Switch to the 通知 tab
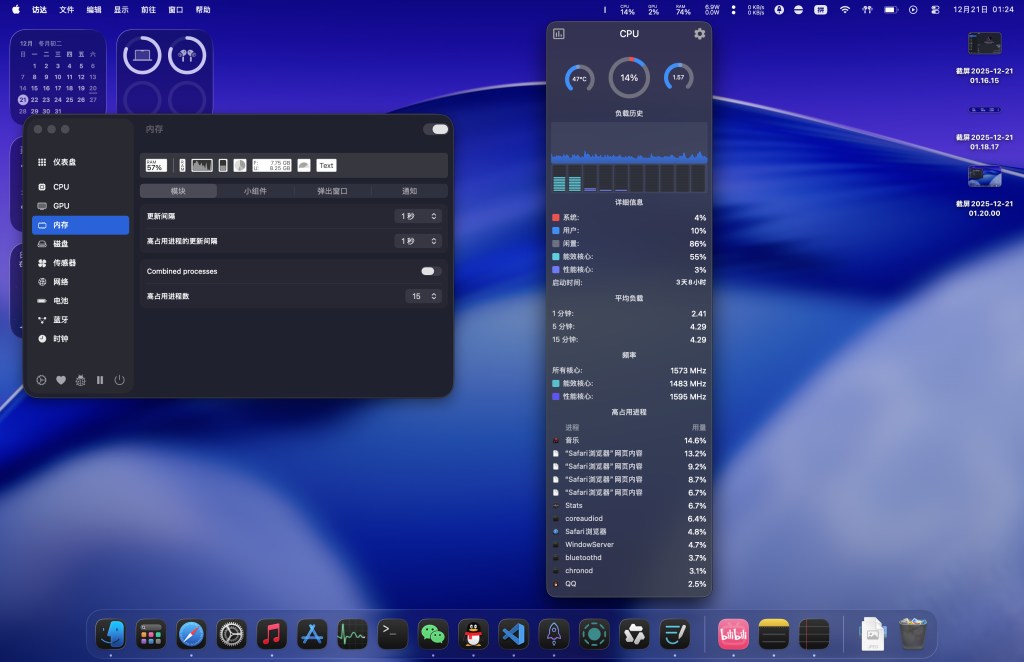This screenshot has width=1024, height=662. click(409, 191)
